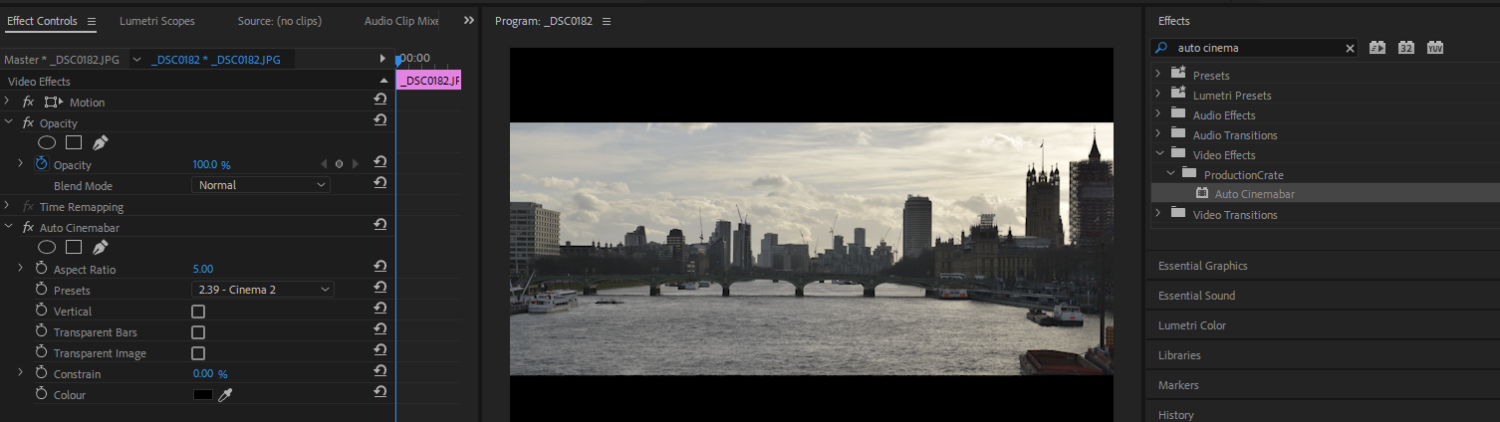
Task: Open the Program monitor panel menu
Action: tap(607, 21)
